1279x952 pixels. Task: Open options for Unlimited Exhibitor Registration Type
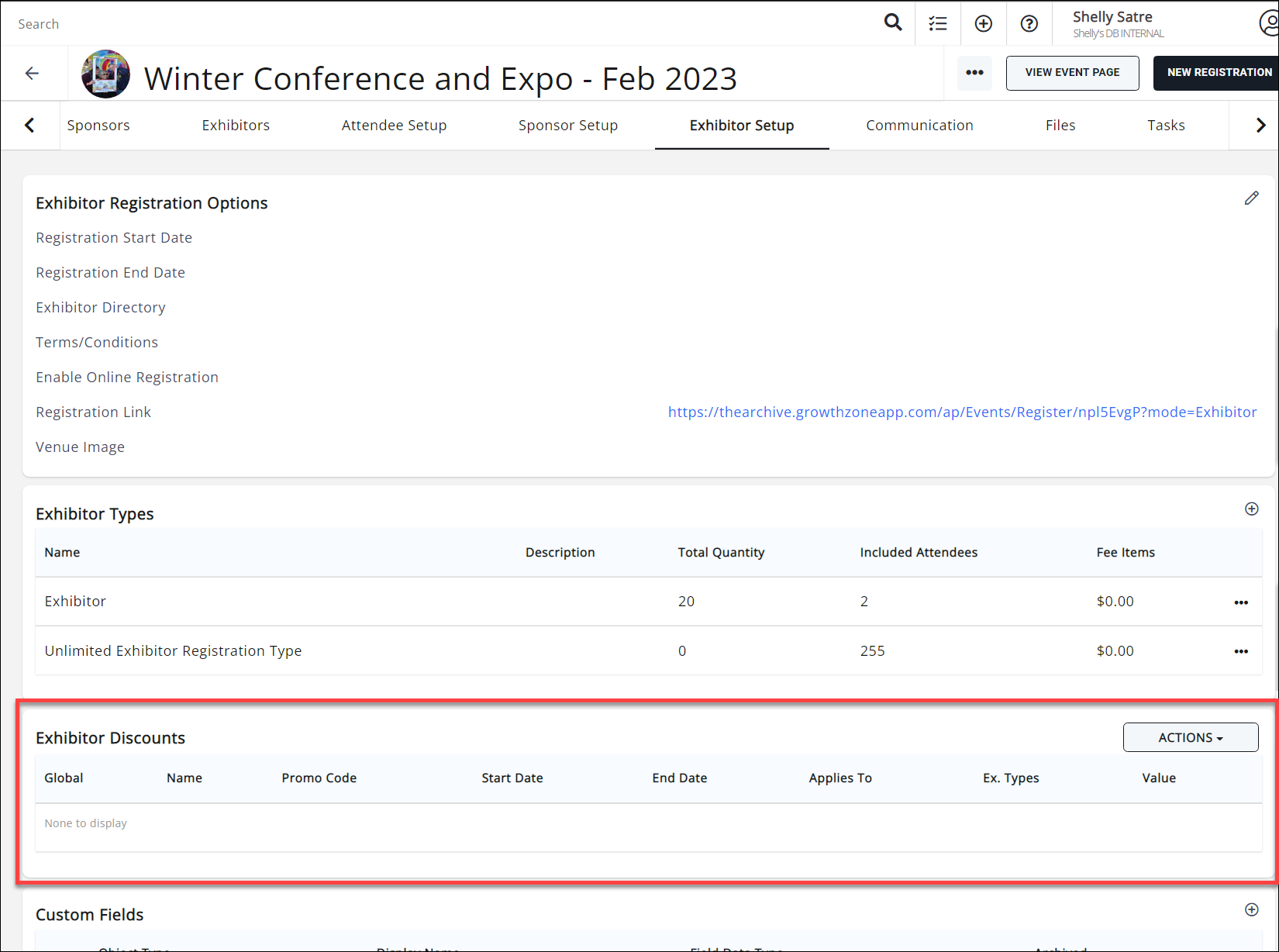[1241, 652]
